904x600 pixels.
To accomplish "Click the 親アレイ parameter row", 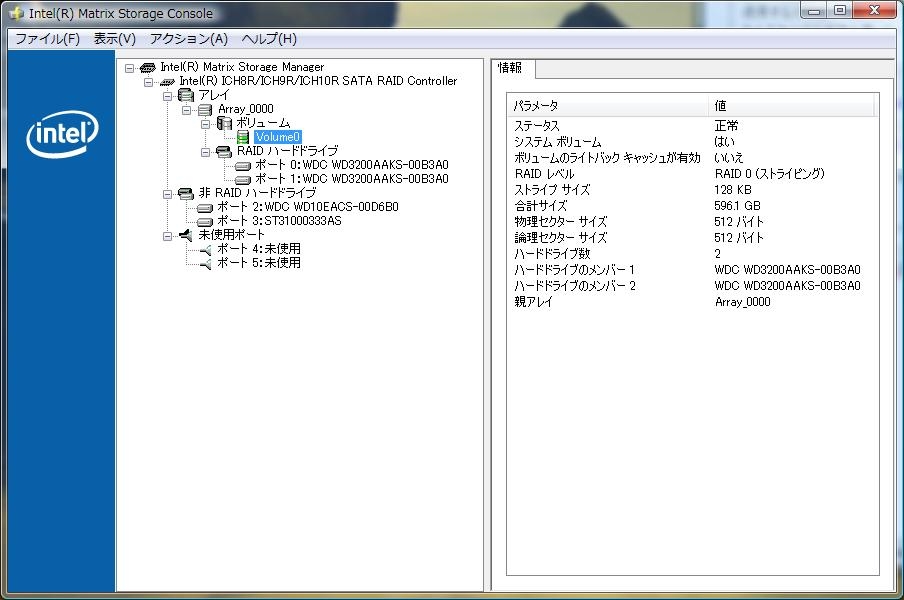I will tap(692, 302).
